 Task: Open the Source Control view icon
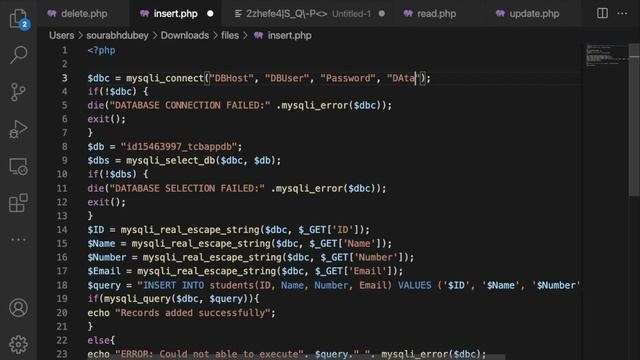pos(18,92)
